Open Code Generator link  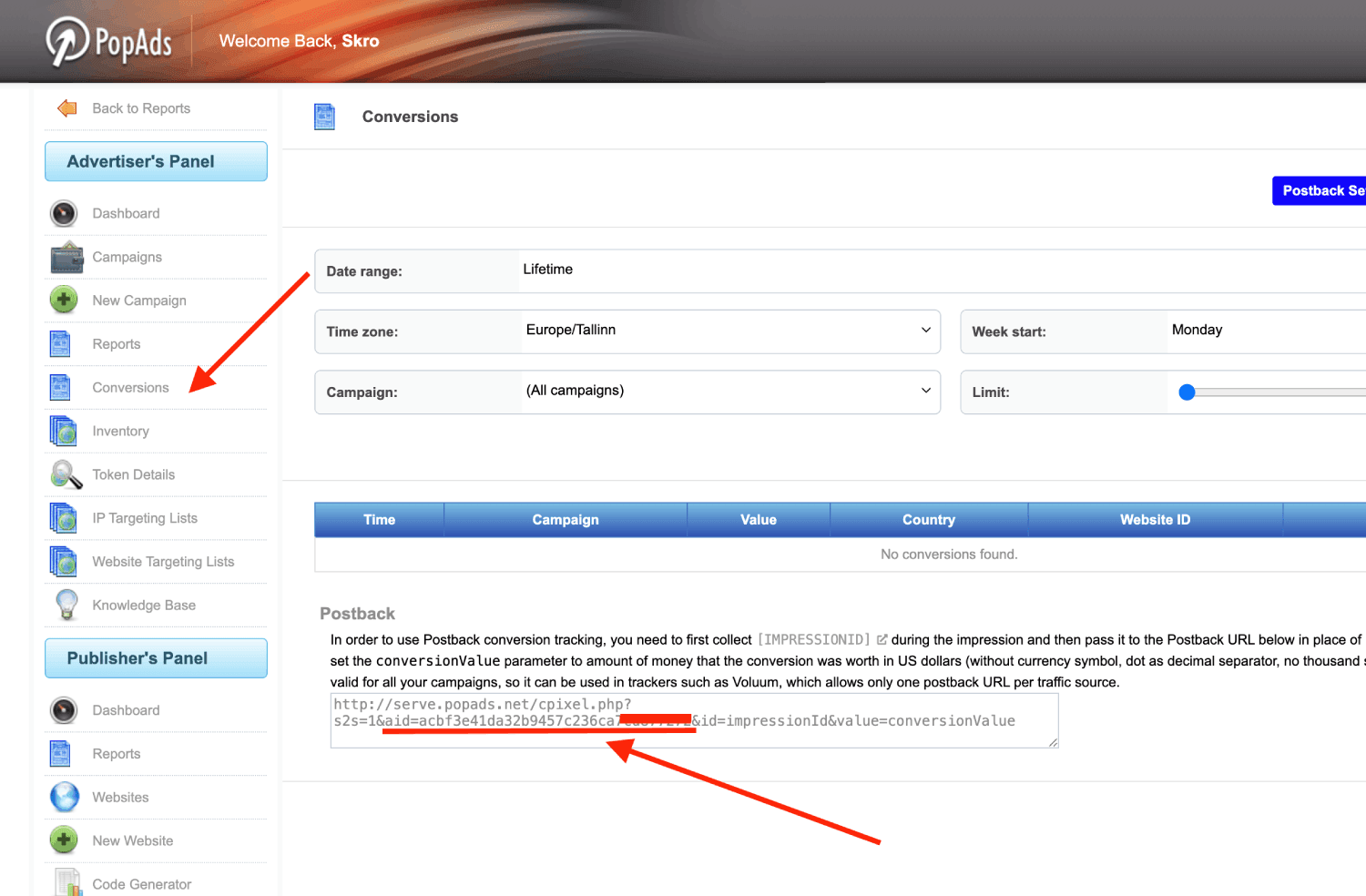click(x=141, y=884)
